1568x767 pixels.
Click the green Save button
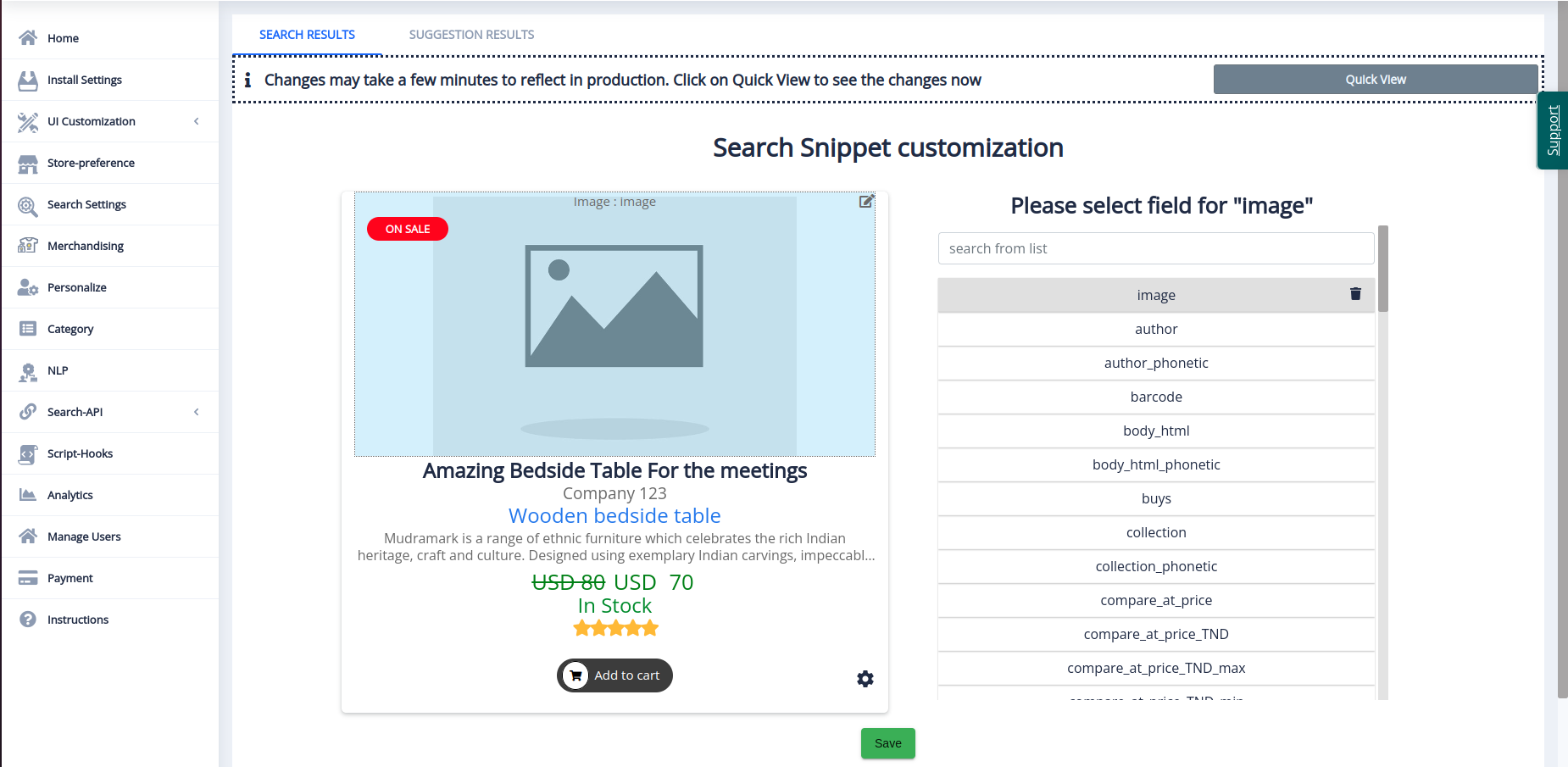coord(887,743)
